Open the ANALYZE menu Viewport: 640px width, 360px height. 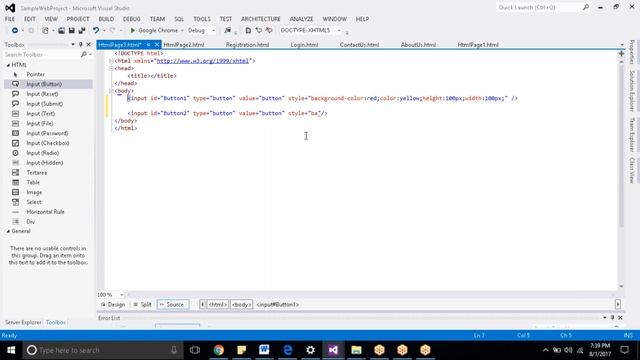(x=301, y=19)
